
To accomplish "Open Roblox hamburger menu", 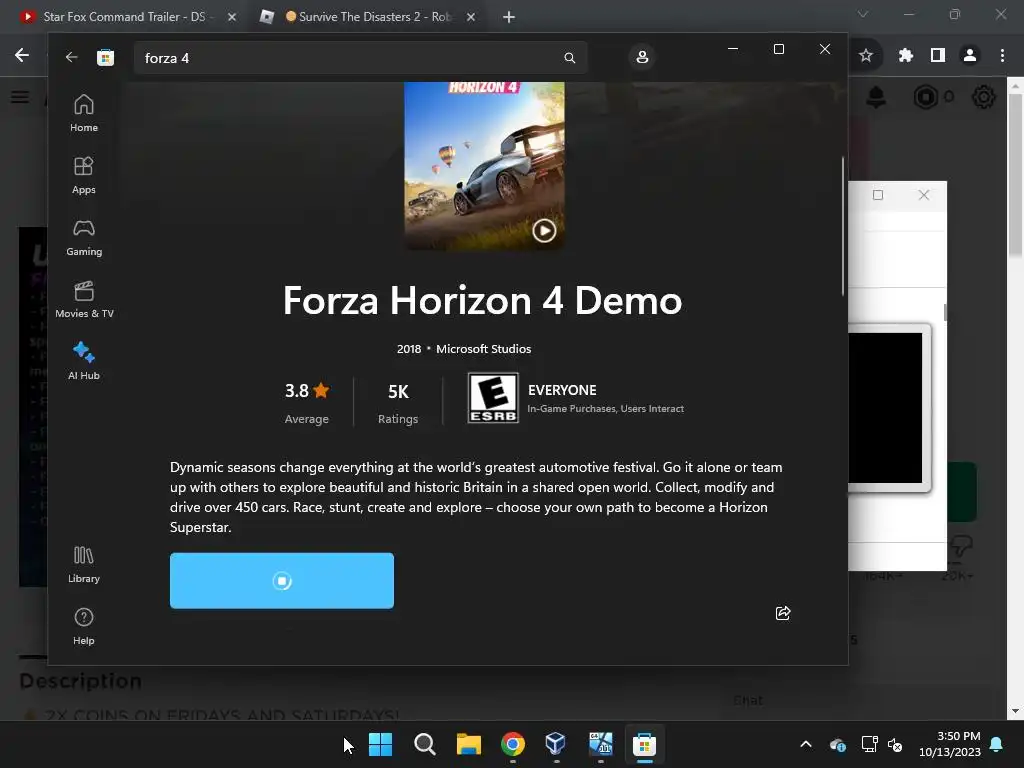I will point(20,97).
